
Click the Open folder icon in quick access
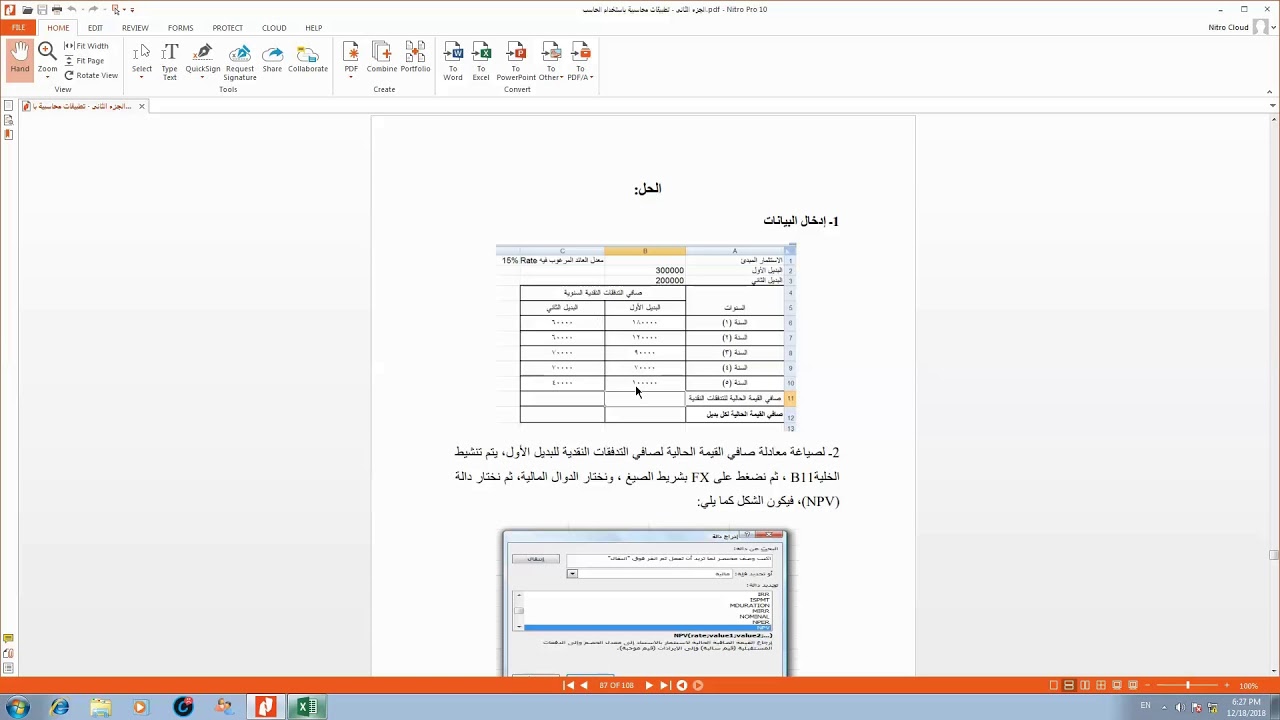pos(27,10)
